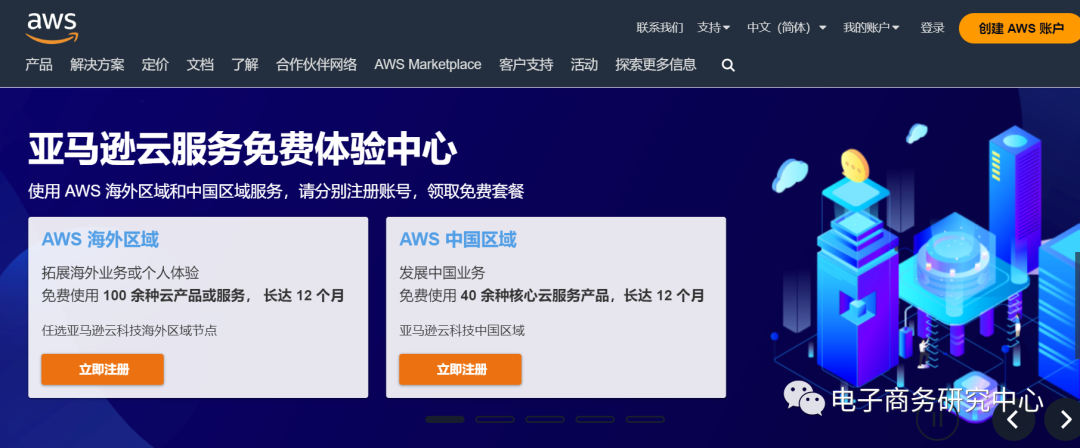Open the 文档 menu item

pyautogui.click(x=200, y=65)
